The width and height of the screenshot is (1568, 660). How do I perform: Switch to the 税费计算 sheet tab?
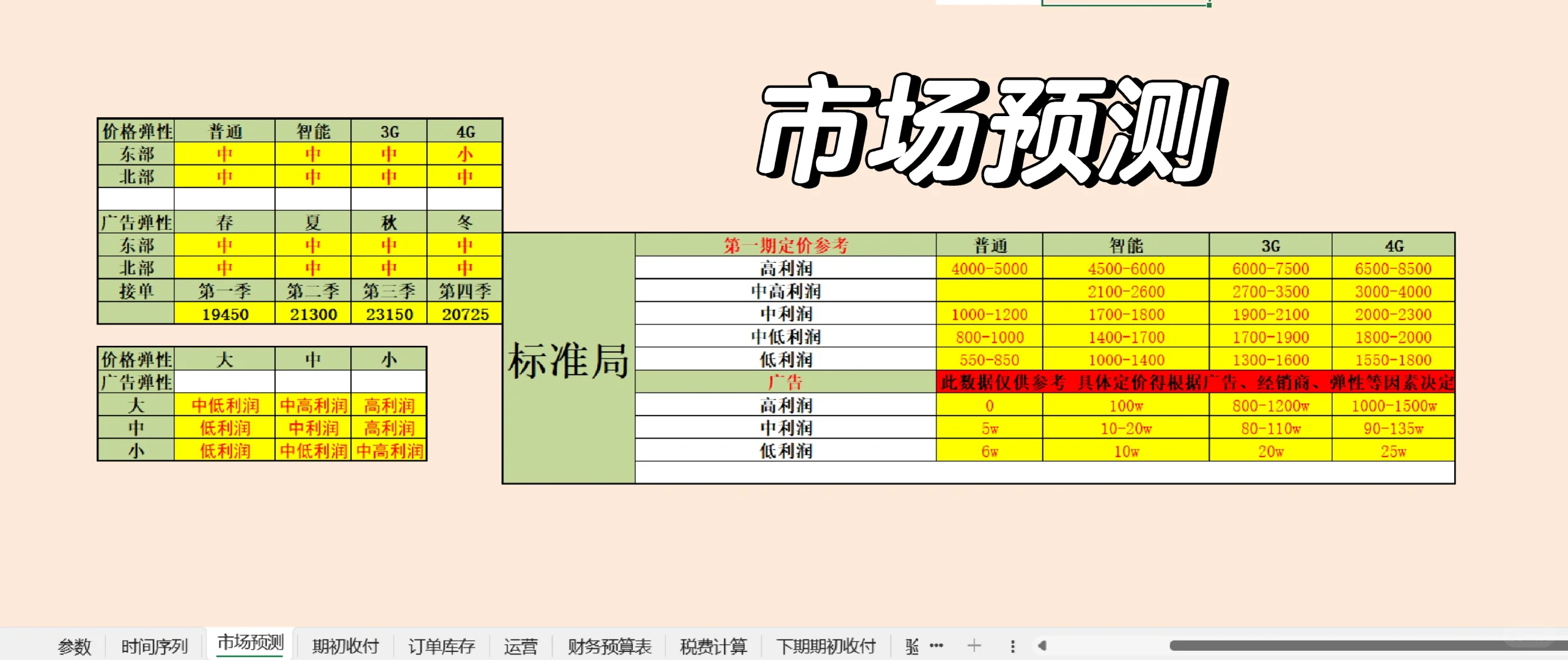pos(713,645)
